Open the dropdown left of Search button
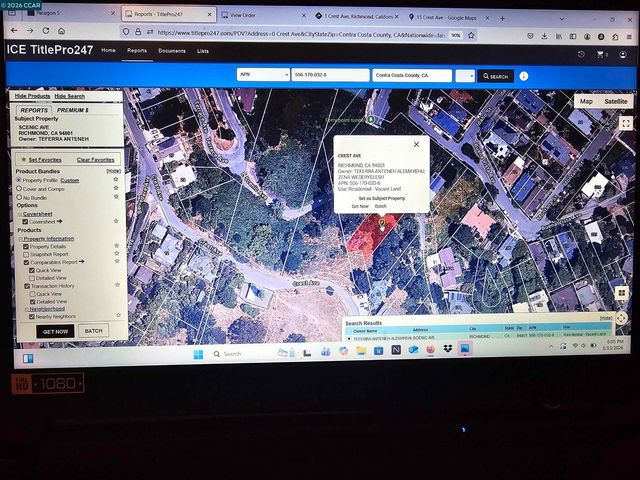 [465, 75]
